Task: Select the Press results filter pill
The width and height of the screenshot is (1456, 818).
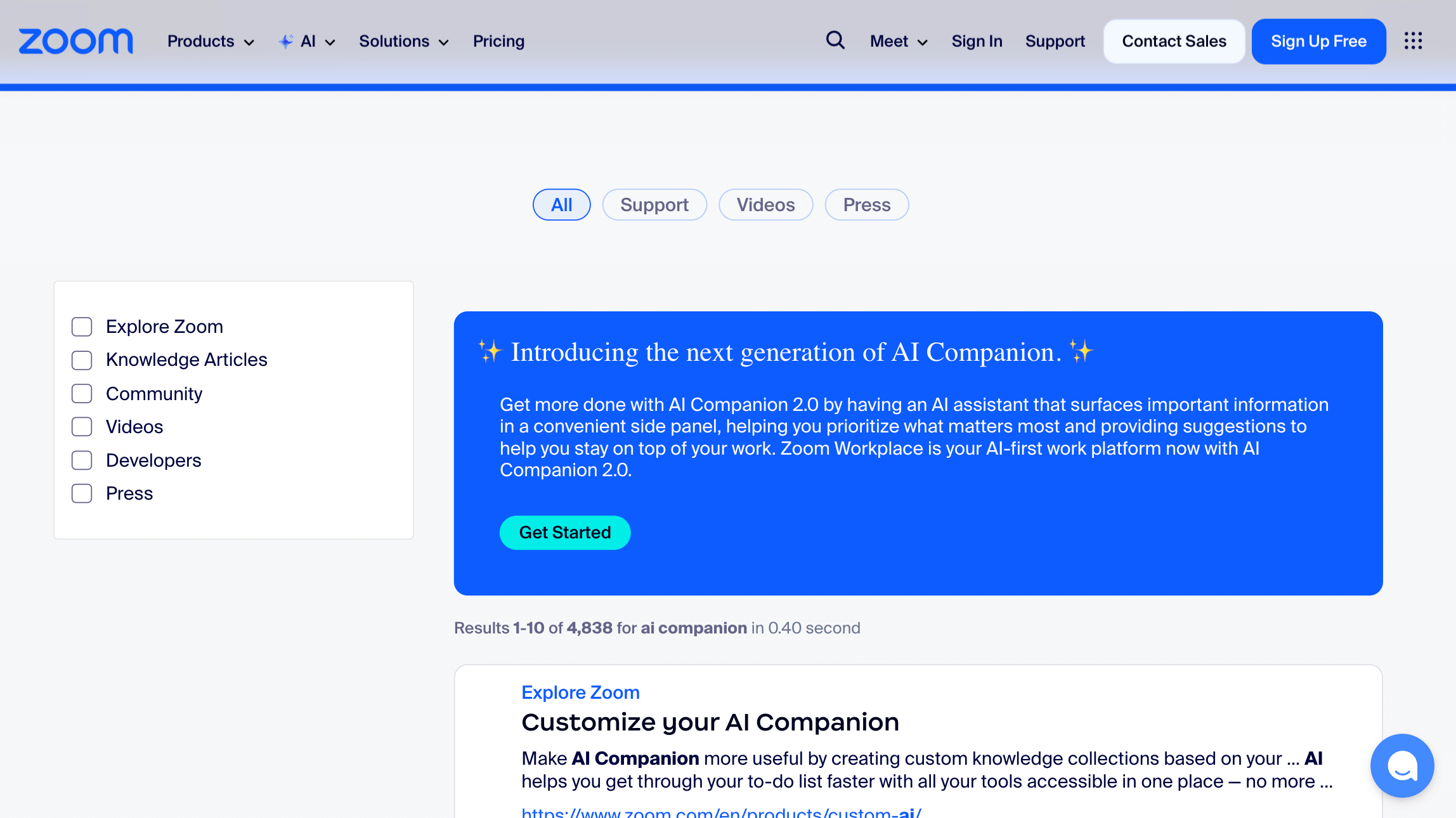Action: 866,204
